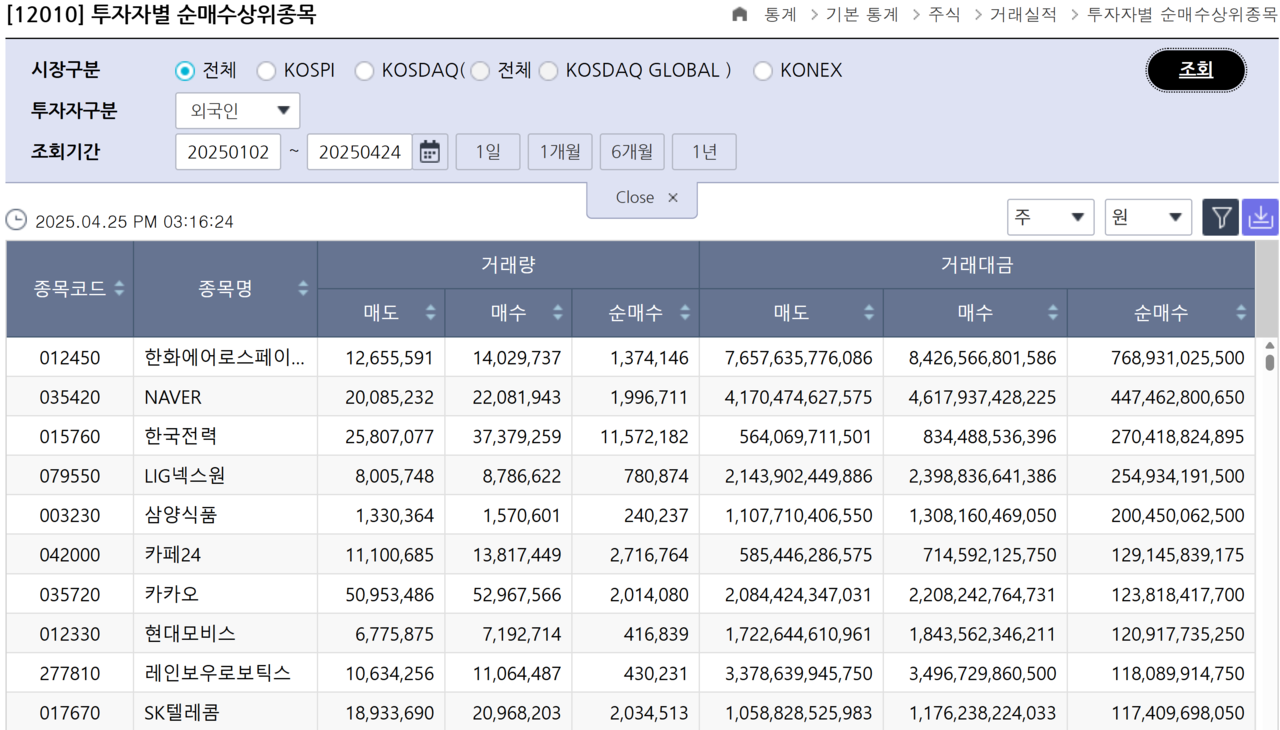
Task: Click the 삼양식품 stock name cell
Action: click(x=225, y=515)
